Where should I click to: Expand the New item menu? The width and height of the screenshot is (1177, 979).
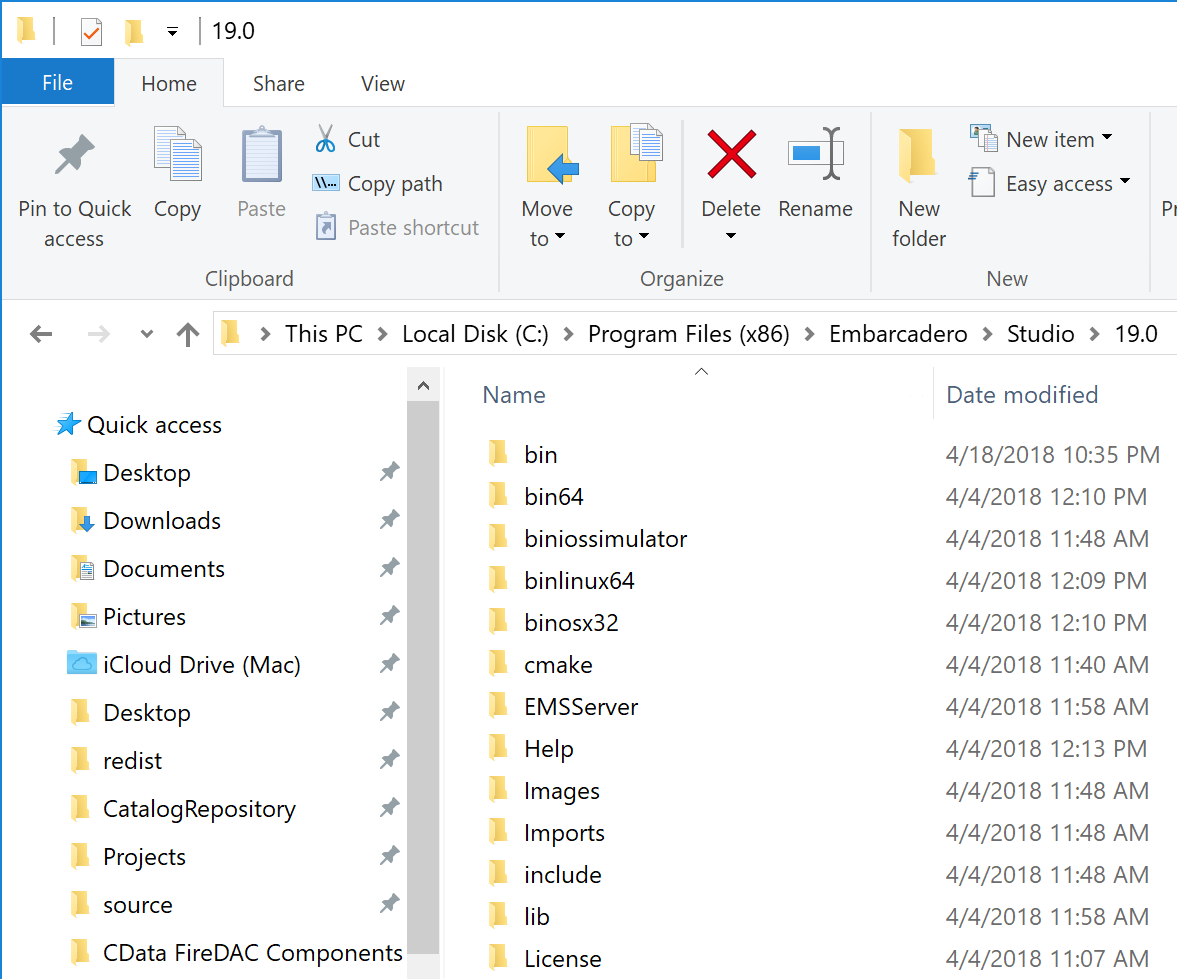coord(1042,139)
